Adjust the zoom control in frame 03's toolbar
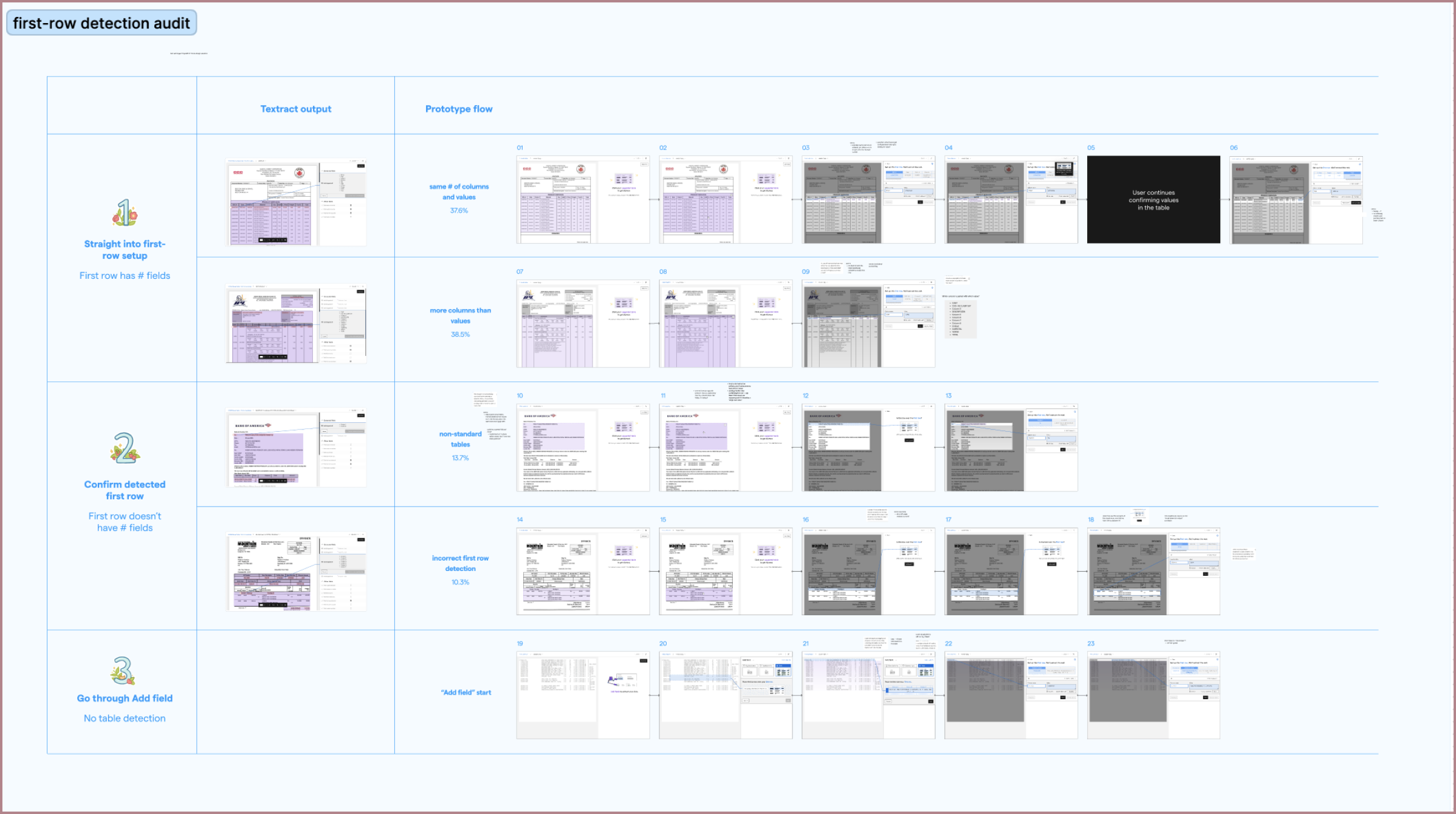This screenshot has width=1456, height=814. [922, 159]
